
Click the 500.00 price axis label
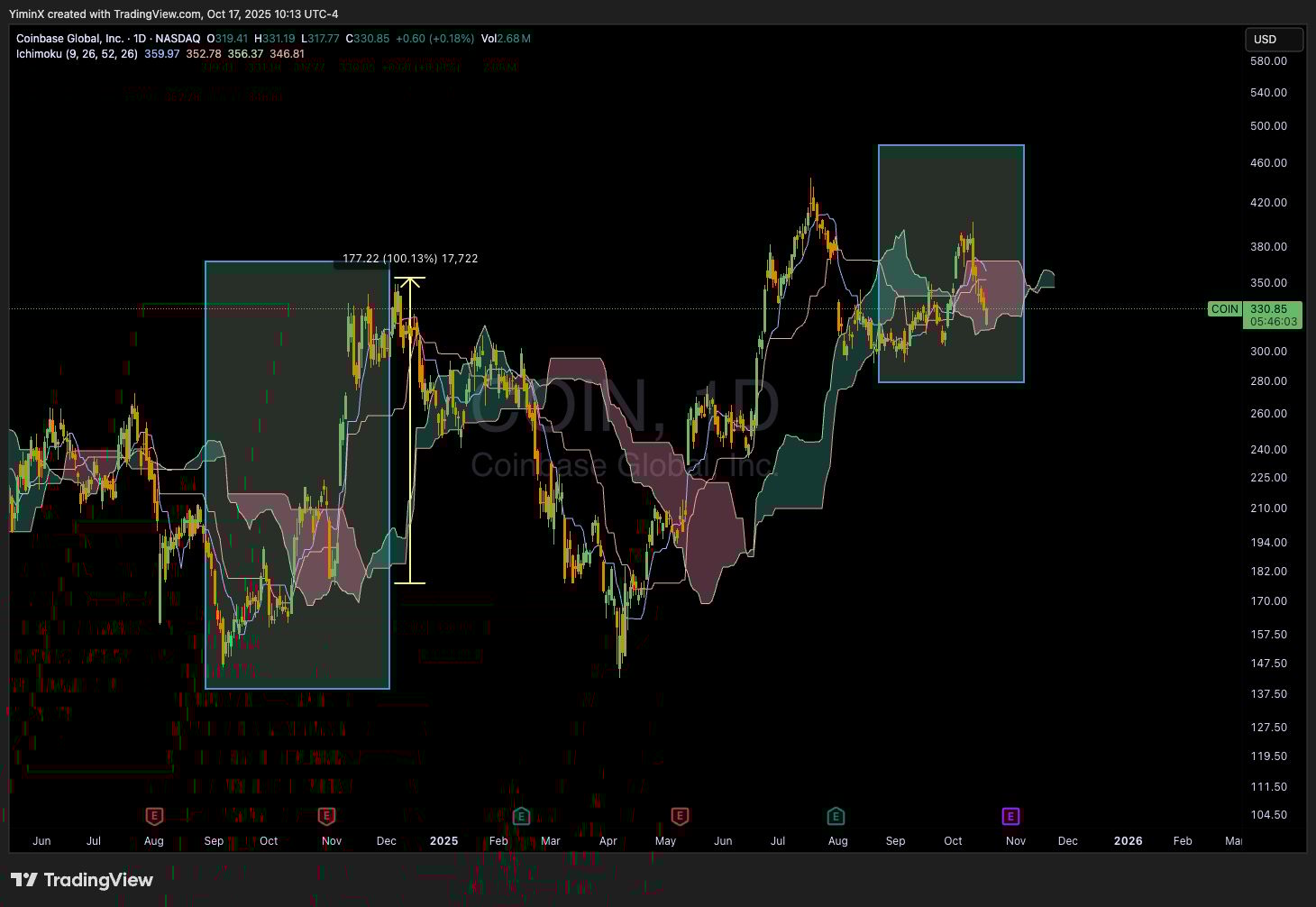coord(1268,126)
